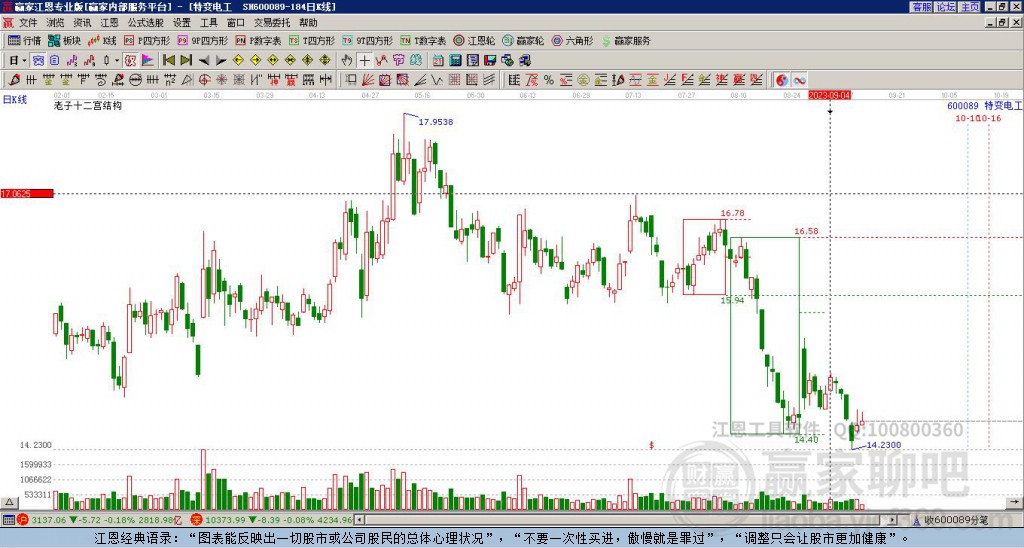Screen dimensions: 1024x548
Task: Toggle the pink flag indicator button
Action: pos(148,60)
